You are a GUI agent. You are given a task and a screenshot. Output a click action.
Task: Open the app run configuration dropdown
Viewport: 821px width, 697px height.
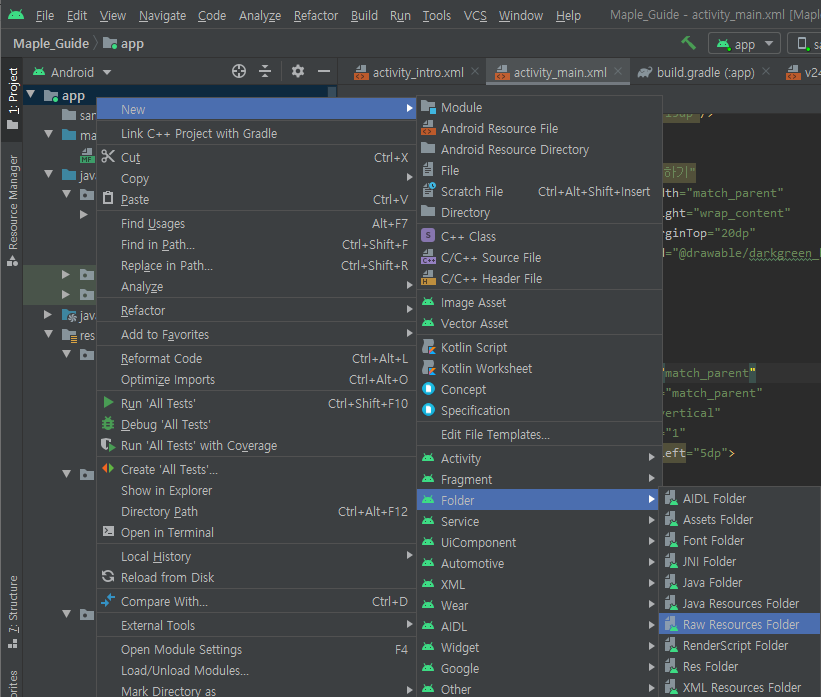click(744, 44)
